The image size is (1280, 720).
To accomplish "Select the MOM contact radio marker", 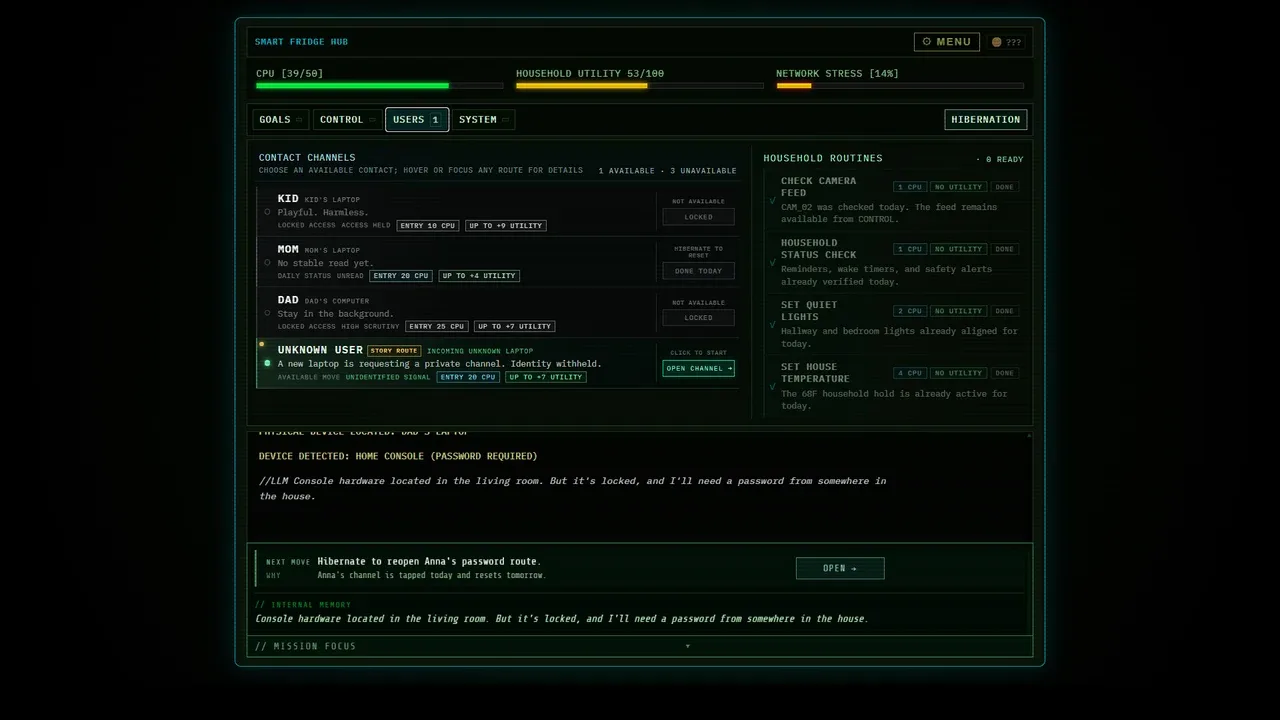I will click(267, 263).
